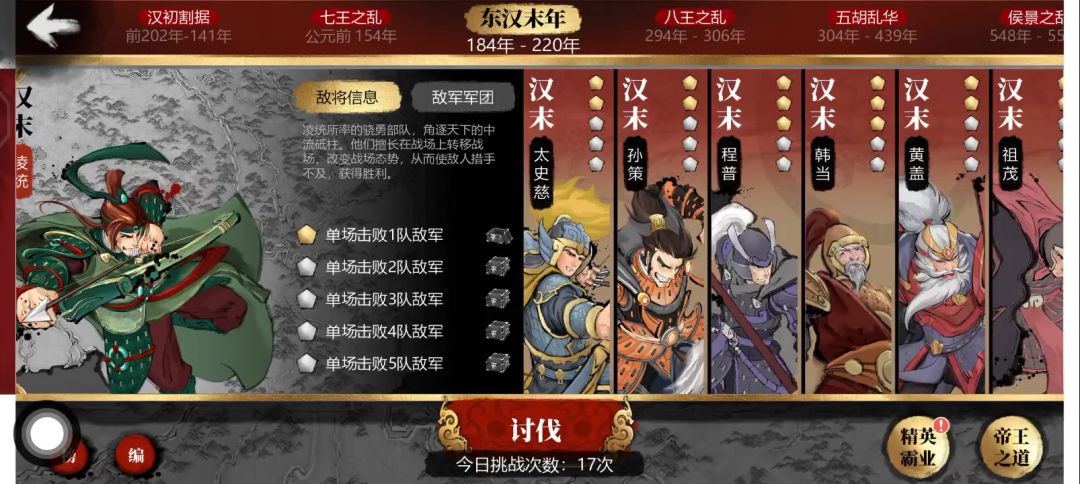Viewport: 1080px width, 484px height.
Task: Select the 八王之乱 era
Action: (x=695, y=25)
